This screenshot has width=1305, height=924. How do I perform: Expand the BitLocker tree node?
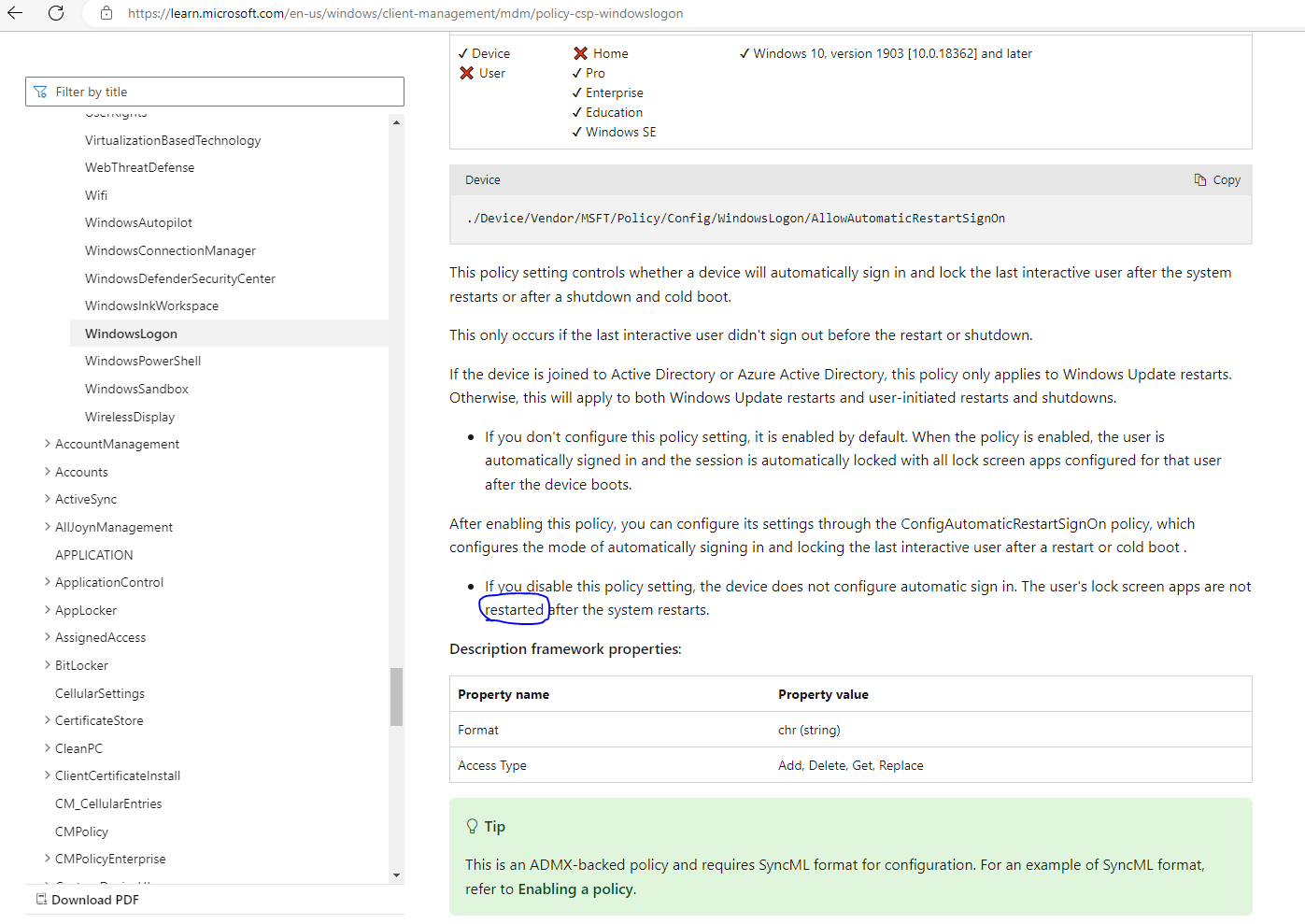tap(47, 664)
